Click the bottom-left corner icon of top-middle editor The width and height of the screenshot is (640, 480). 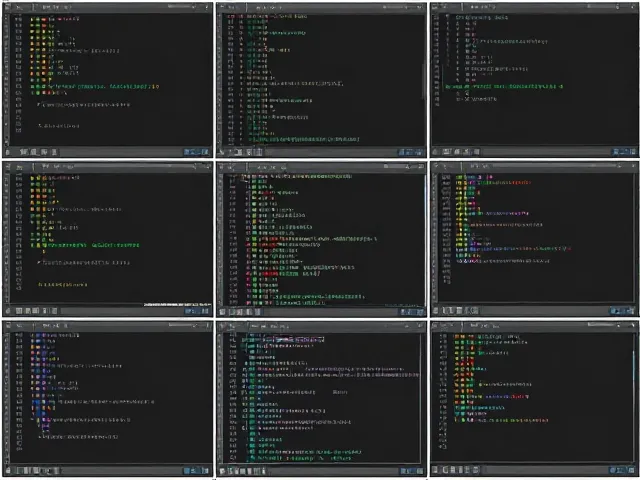point(221,153)
